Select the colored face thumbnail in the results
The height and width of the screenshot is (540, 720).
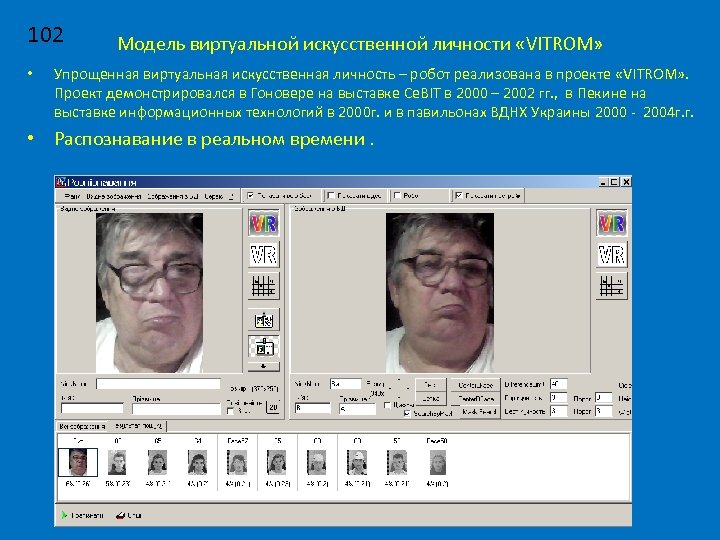(x=78, y=462)
